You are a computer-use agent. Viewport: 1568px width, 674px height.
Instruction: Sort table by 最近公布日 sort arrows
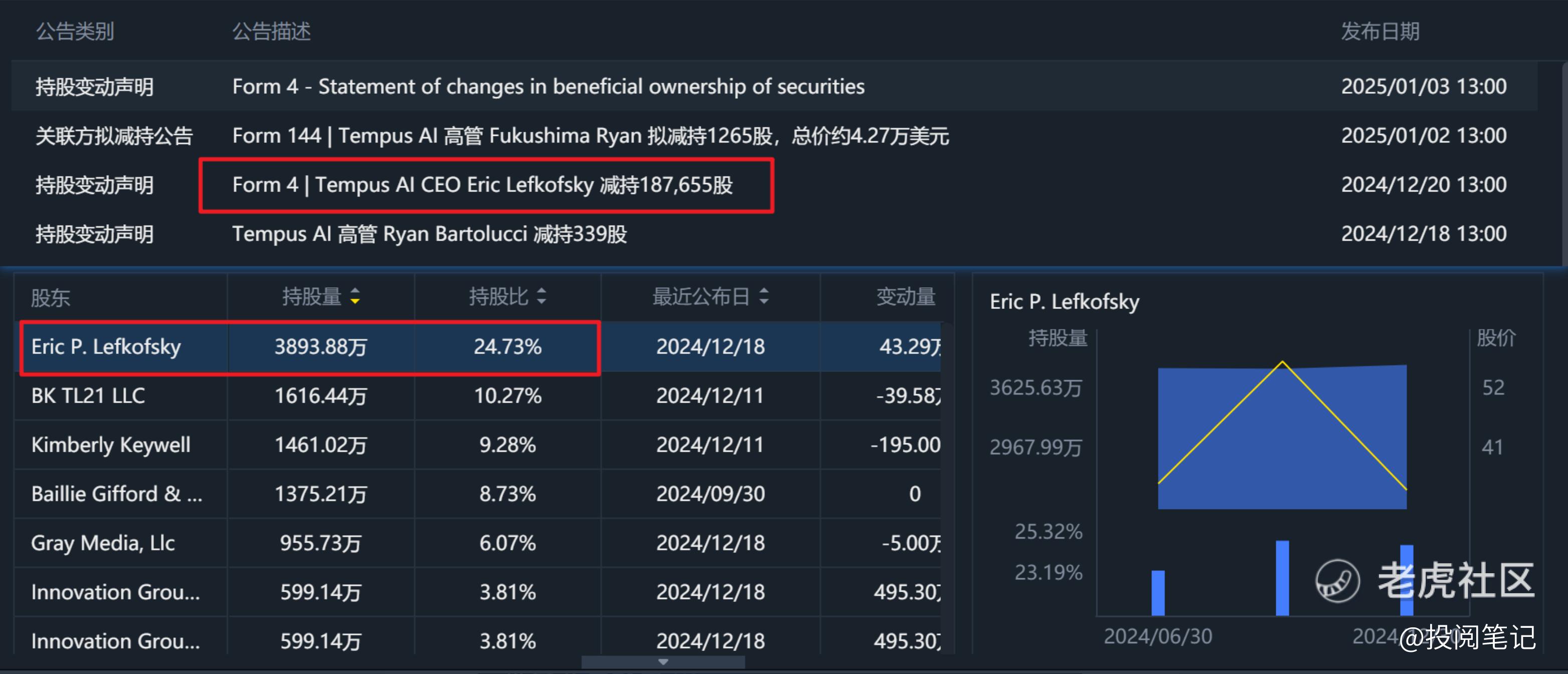tap(764, 296)
